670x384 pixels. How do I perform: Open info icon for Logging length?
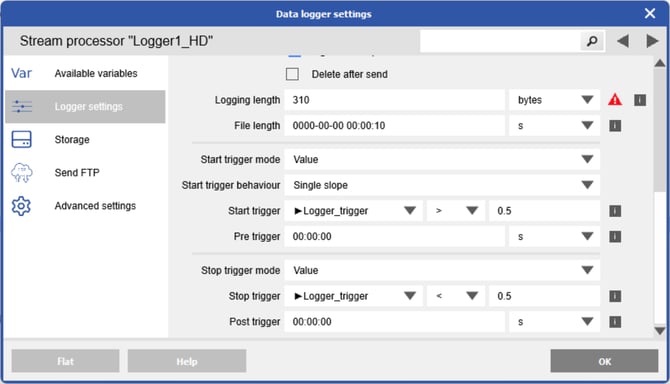click(640, 100)
